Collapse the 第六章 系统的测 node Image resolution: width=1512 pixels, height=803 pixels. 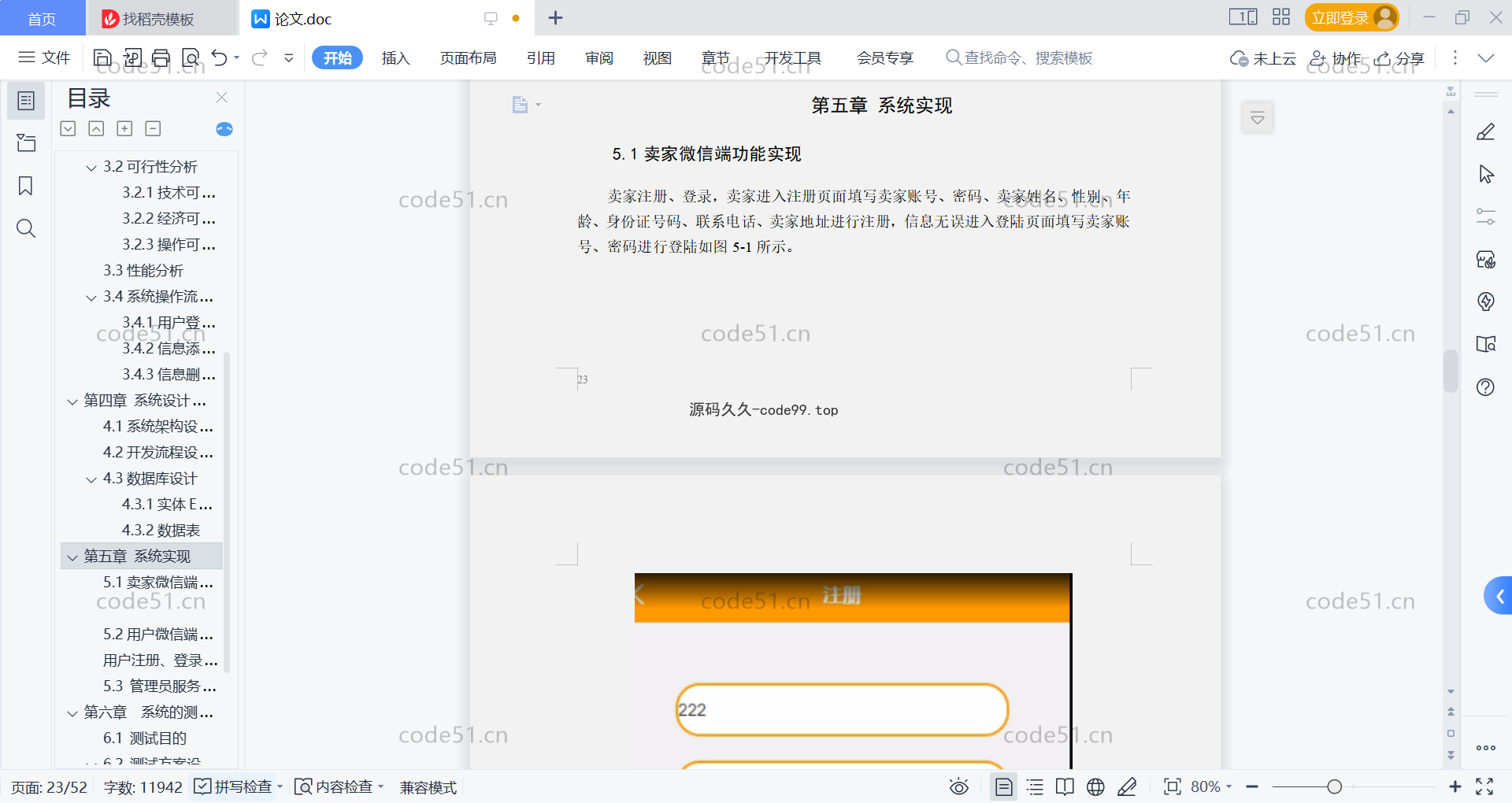tap(72, 712)
